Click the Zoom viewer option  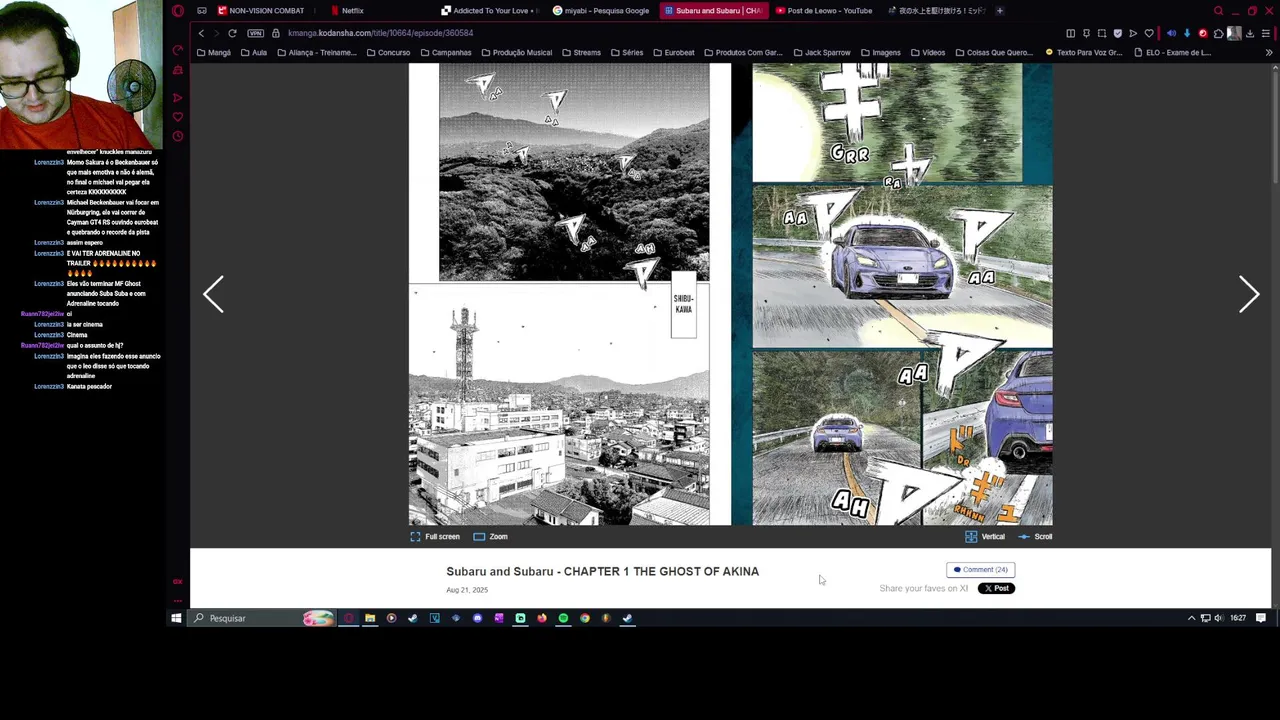(x=490, y=537)
